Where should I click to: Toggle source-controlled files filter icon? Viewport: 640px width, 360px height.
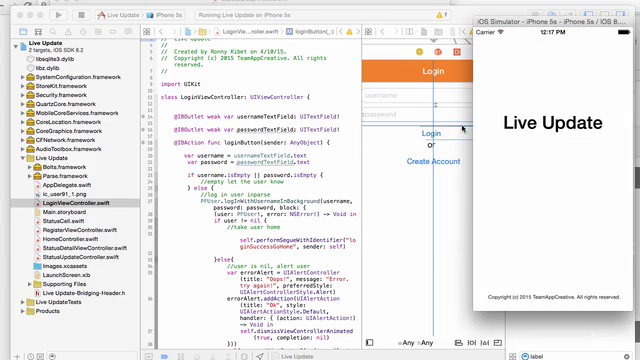pyautogui.click(x=40, y=356)
